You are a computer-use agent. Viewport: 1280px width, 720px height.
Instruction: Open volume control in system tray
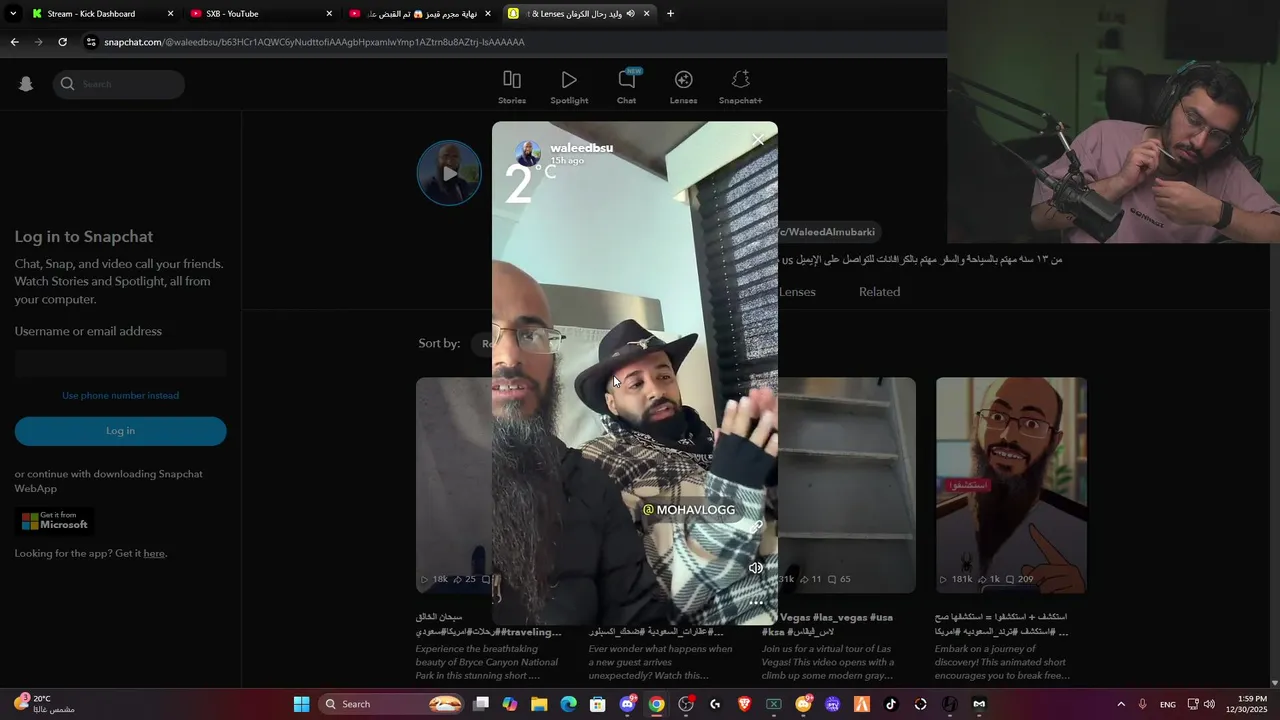(x=1209, y=704)
